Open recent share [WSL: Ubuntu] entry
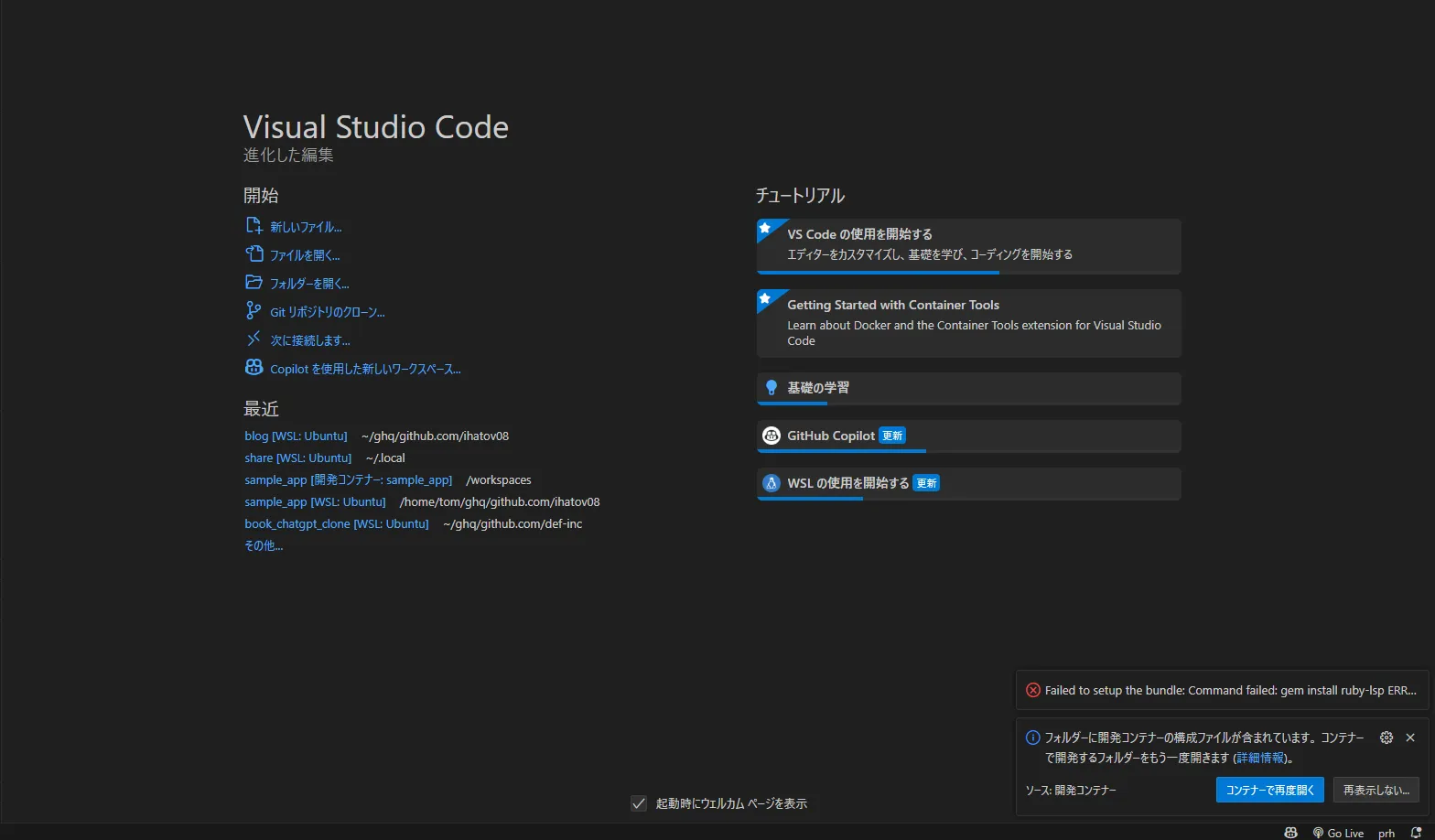Image resolution: width=1435 pixels, height=840 pixels. pos(297,458)
